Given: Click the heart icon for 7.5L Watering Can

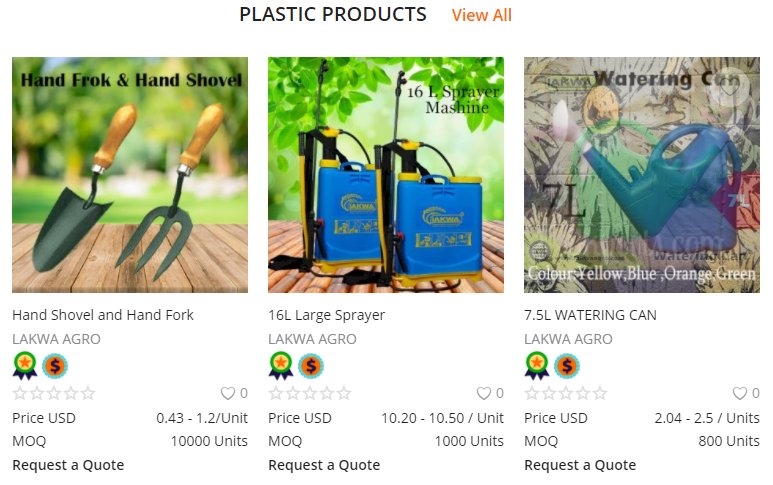Looking at the screenshot, I should click(739, 393).
